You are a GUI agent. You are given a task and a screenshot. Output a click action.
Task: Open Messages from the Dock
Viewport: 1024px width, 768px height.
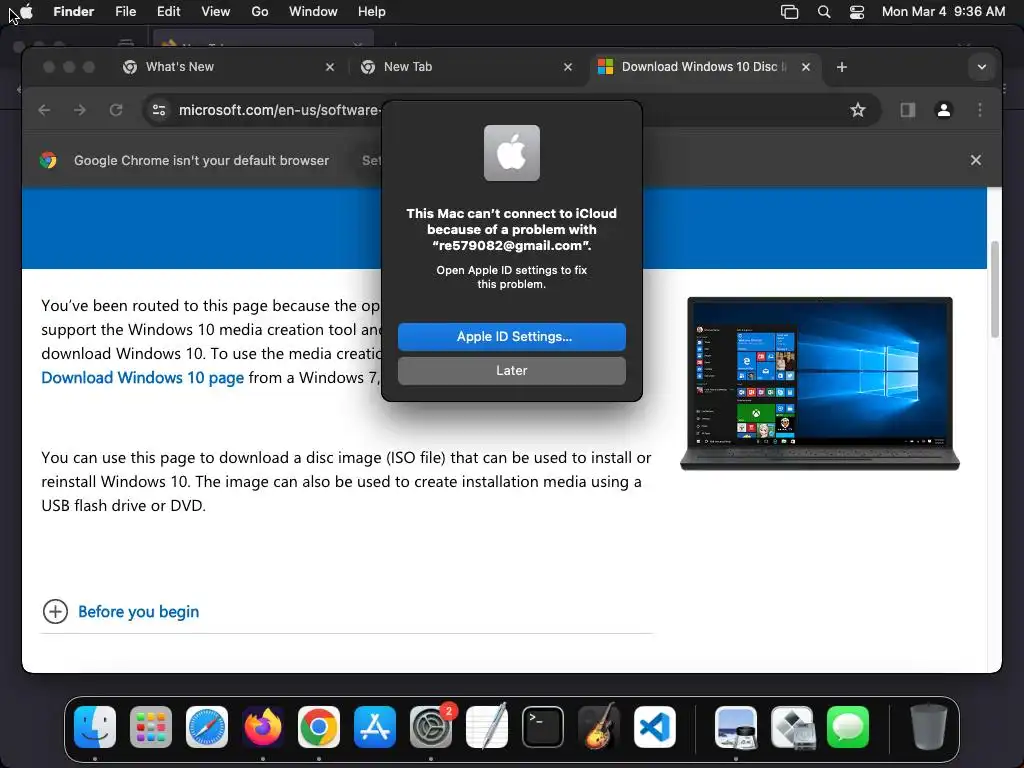848,727
